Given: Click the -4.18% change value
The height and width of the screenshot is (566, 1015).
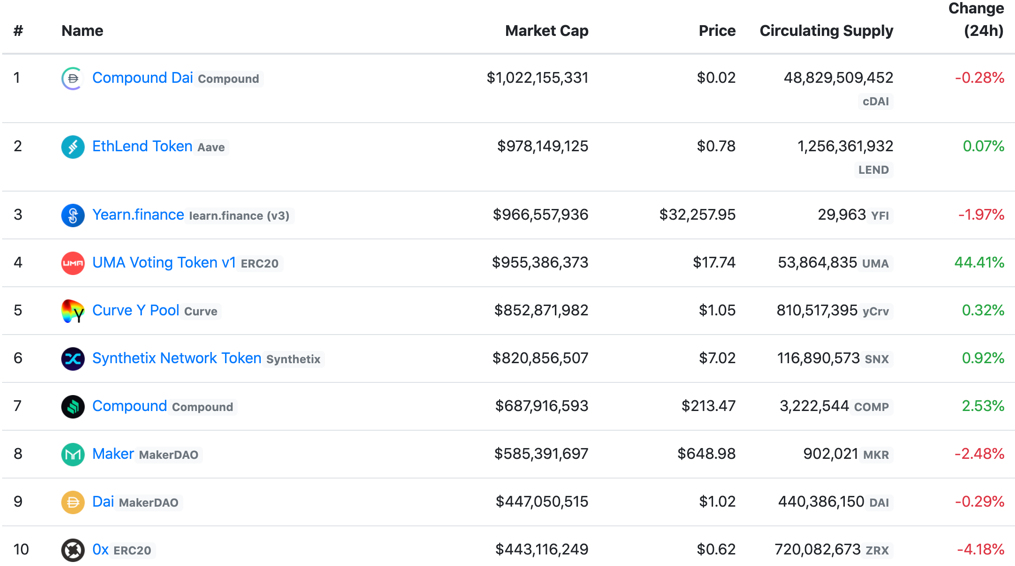Looking at the screenshot, I should [x=980, y=550].
